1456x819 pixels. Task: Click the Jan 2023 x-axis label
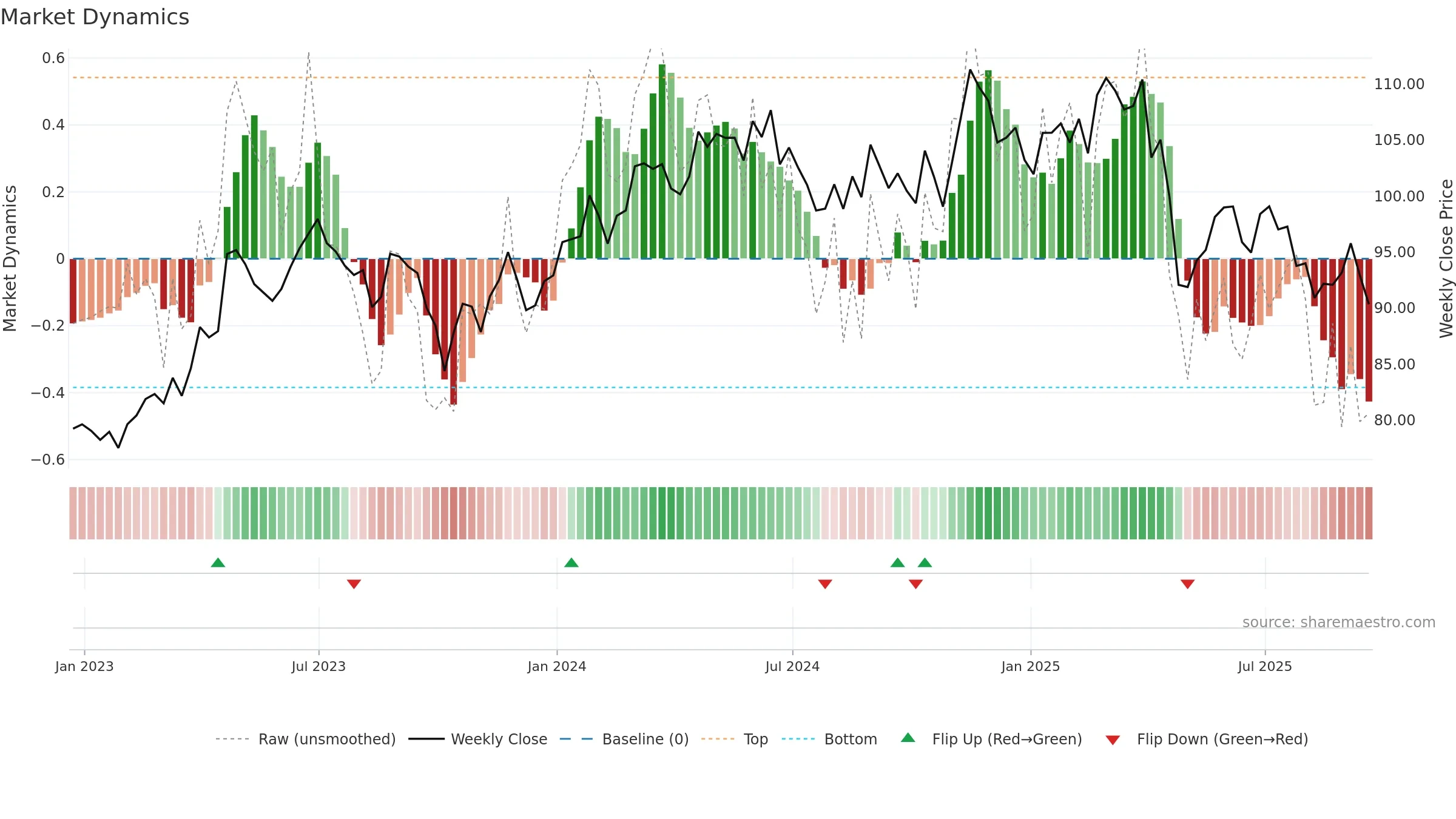coord(84,666)
